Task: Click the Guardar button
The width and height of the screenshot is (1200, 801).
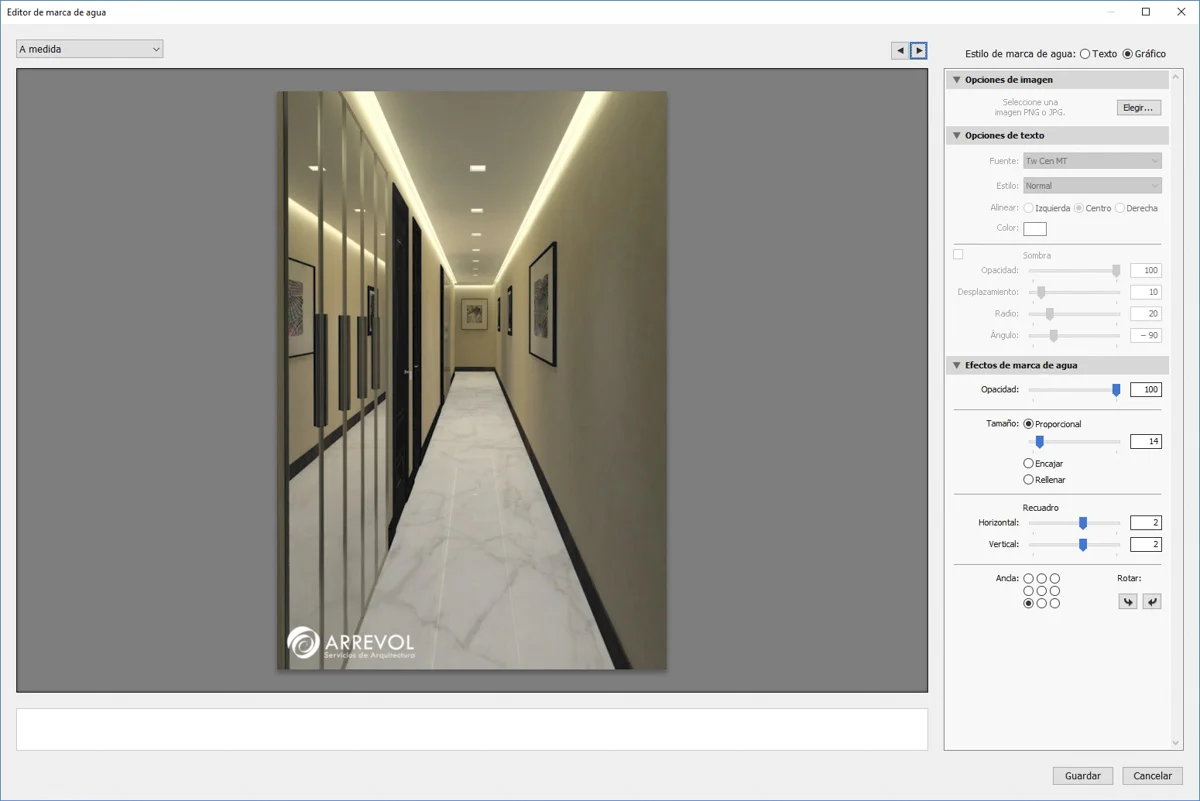Action: point(1083,776)
